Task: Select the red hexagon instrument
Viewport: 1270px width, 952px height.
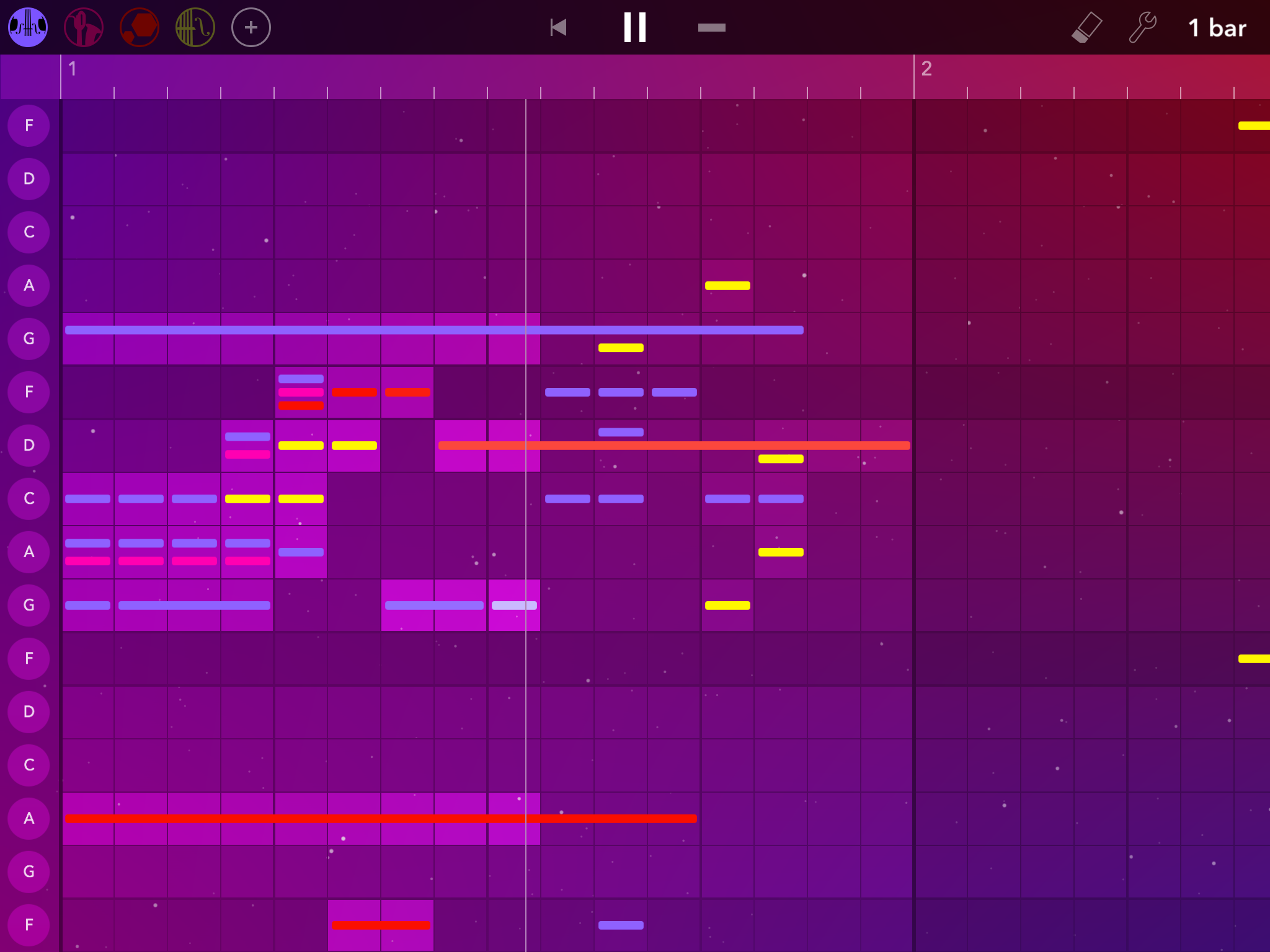Action: click(x=140, y=27)
